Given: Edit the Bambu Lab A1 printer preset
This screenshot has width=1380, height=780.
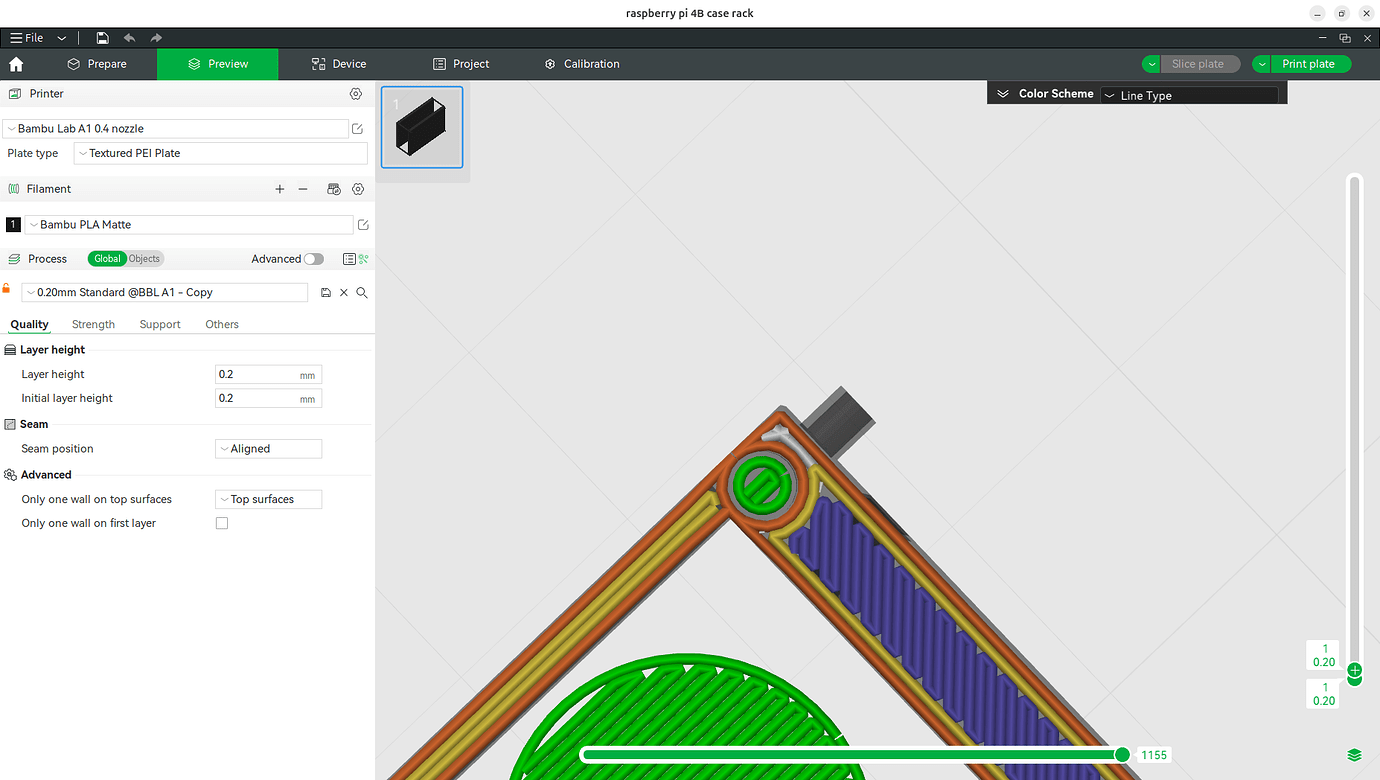Looking at the screenshot, I should pyautogui.click(x=358, y=129).
